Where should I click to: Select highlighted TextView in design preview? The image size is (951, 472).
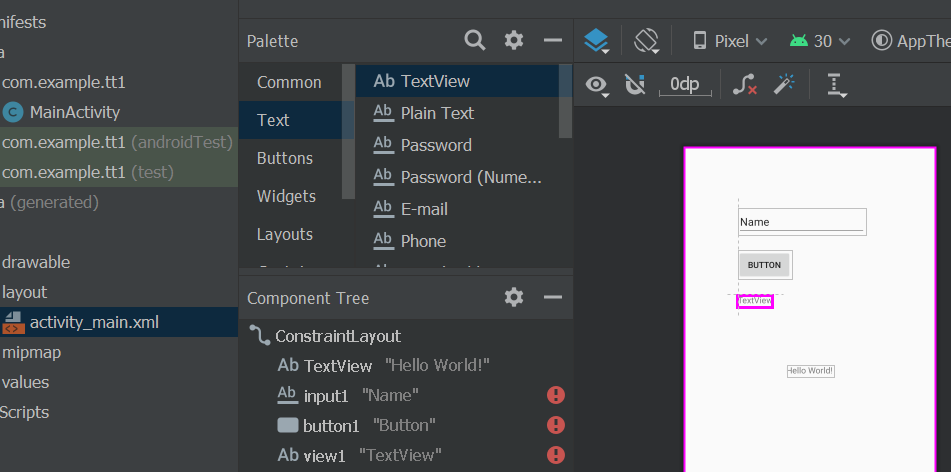(x=755, y=301)
